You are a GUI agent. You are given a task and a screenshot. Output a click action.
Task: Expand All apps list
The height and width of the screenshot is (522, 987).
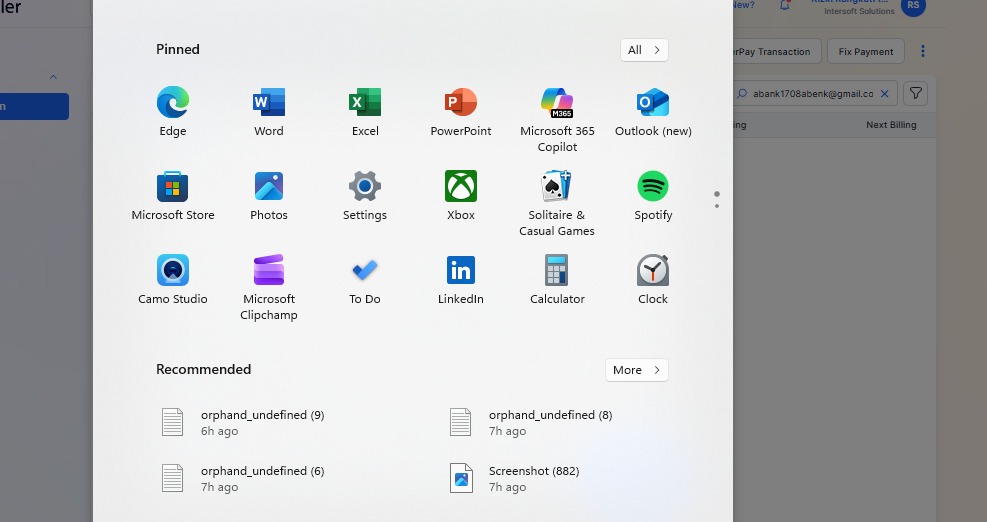tap(644, 50)
